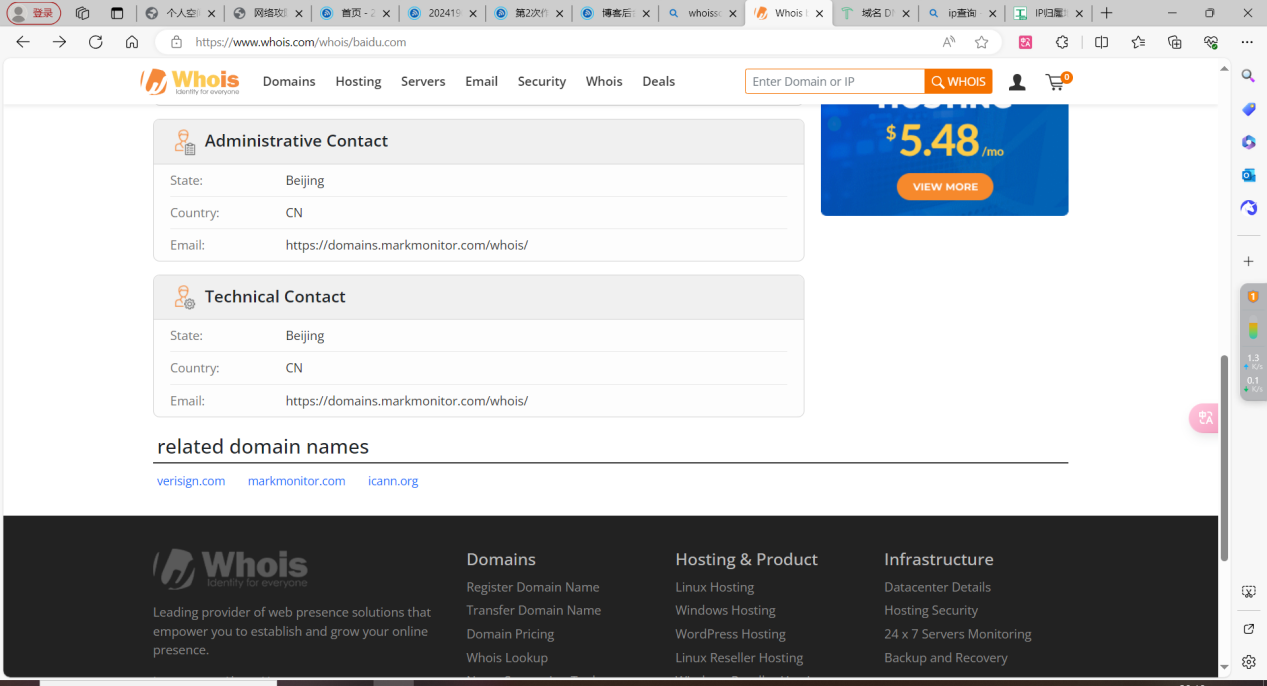Open Domain Pricing footer link
Image resolution: width=1267 pixels, height=686 pixels.
pyautogui.click(x=510, y=634)
